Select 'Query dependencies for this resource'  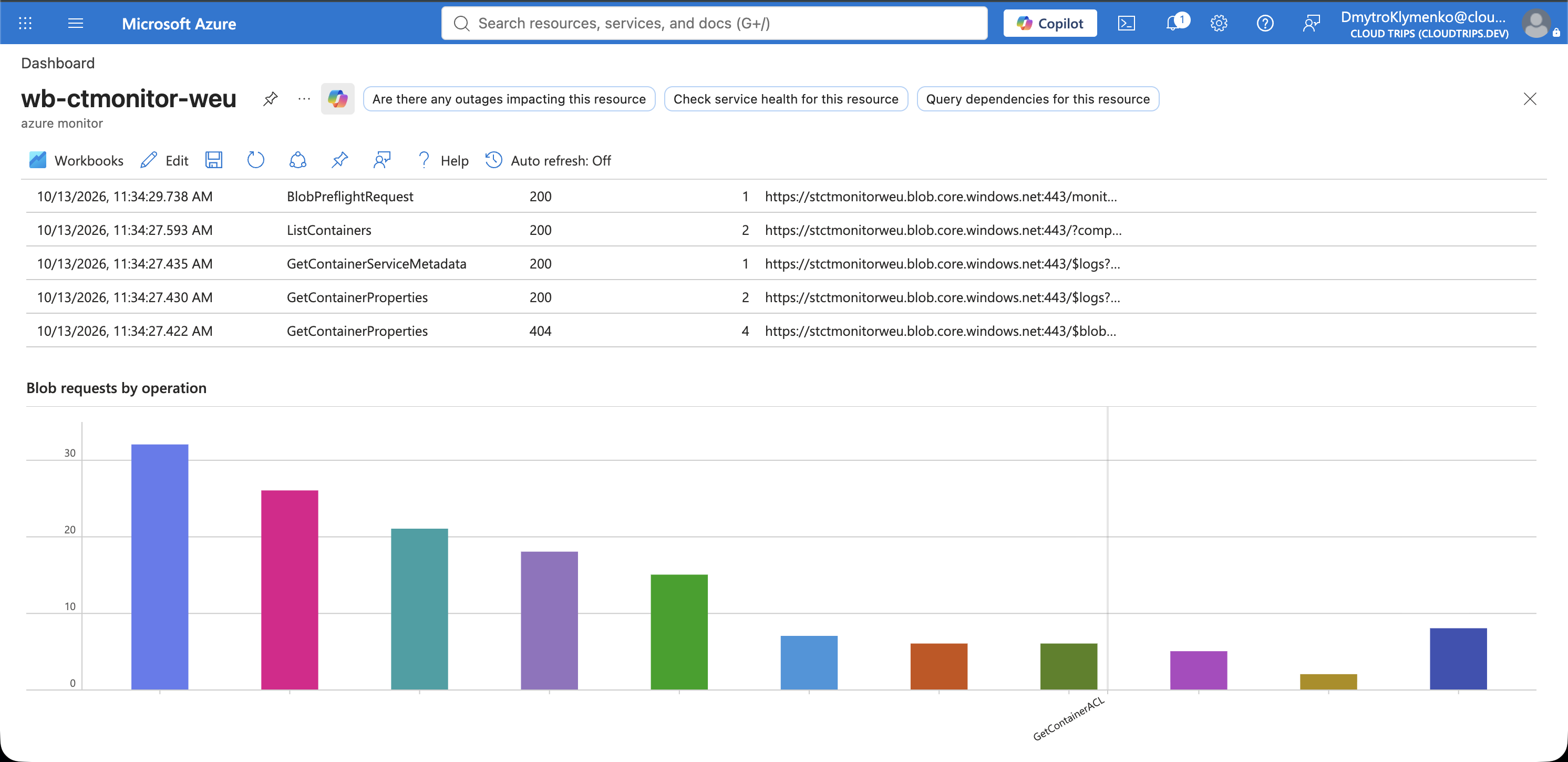[1038, 99]
